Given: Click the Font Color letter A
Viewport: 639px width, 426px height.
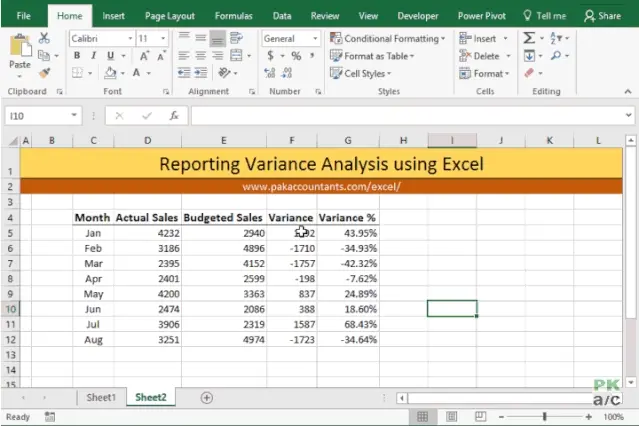Looking at the screenshot, I should (x=137, y=73).
